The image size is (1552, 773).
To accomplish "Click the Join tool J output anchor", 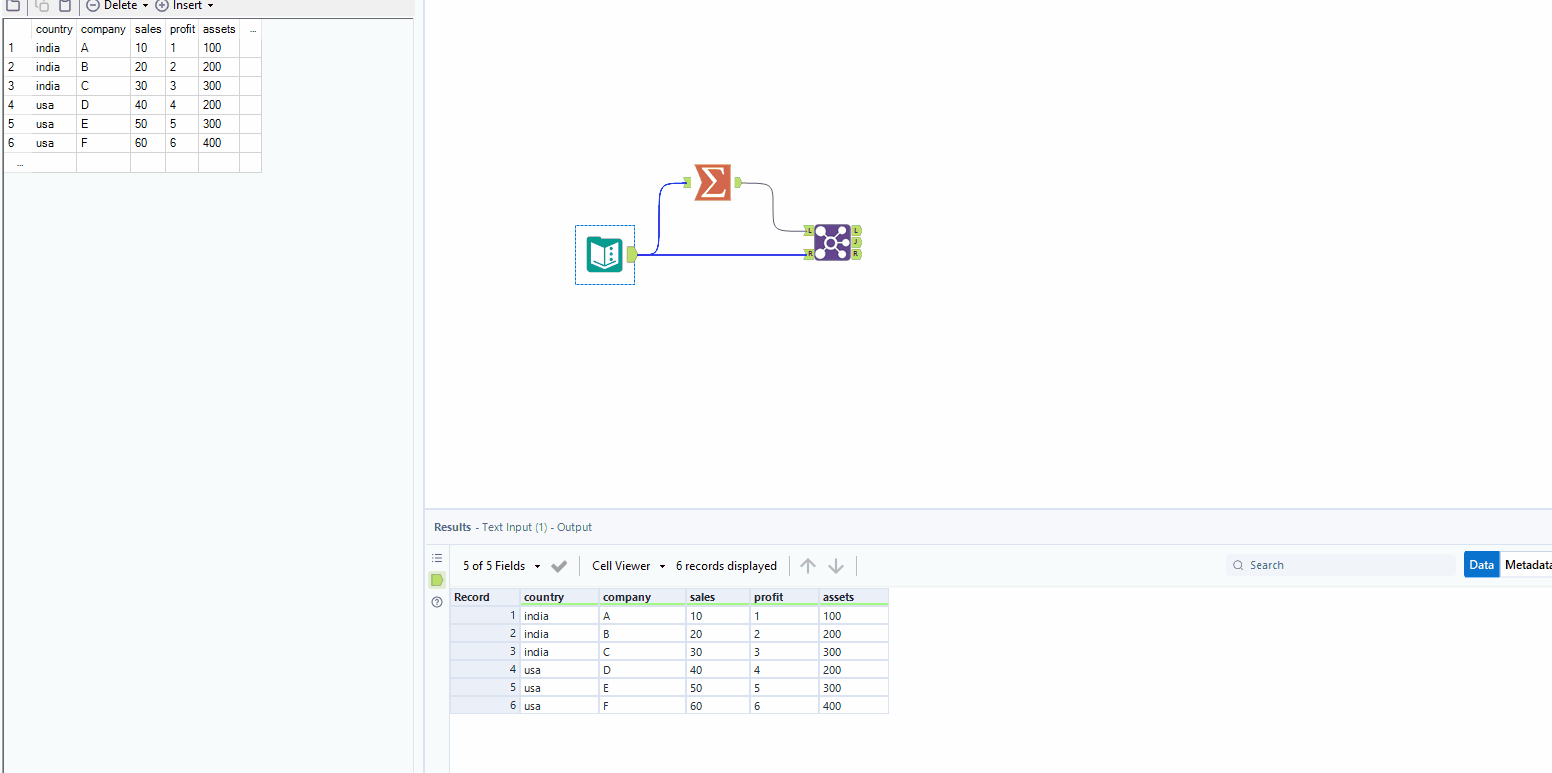I will [x=856, y=242].
